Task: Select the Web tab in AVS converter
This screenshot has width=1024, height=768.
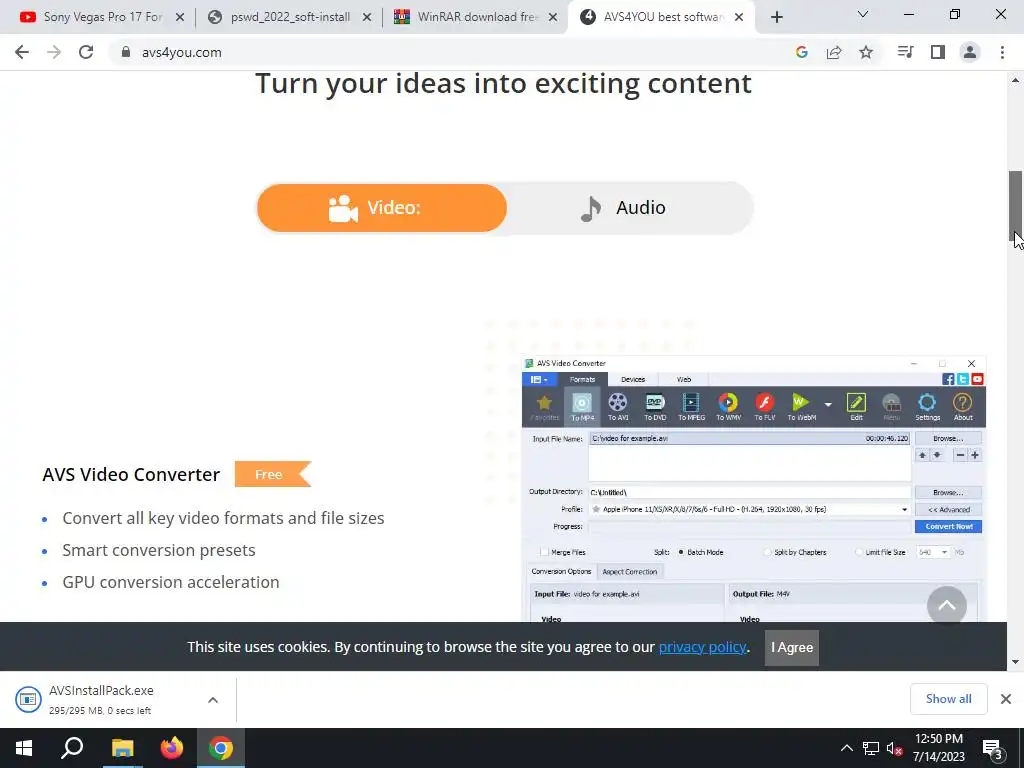Action: (684, 379)
